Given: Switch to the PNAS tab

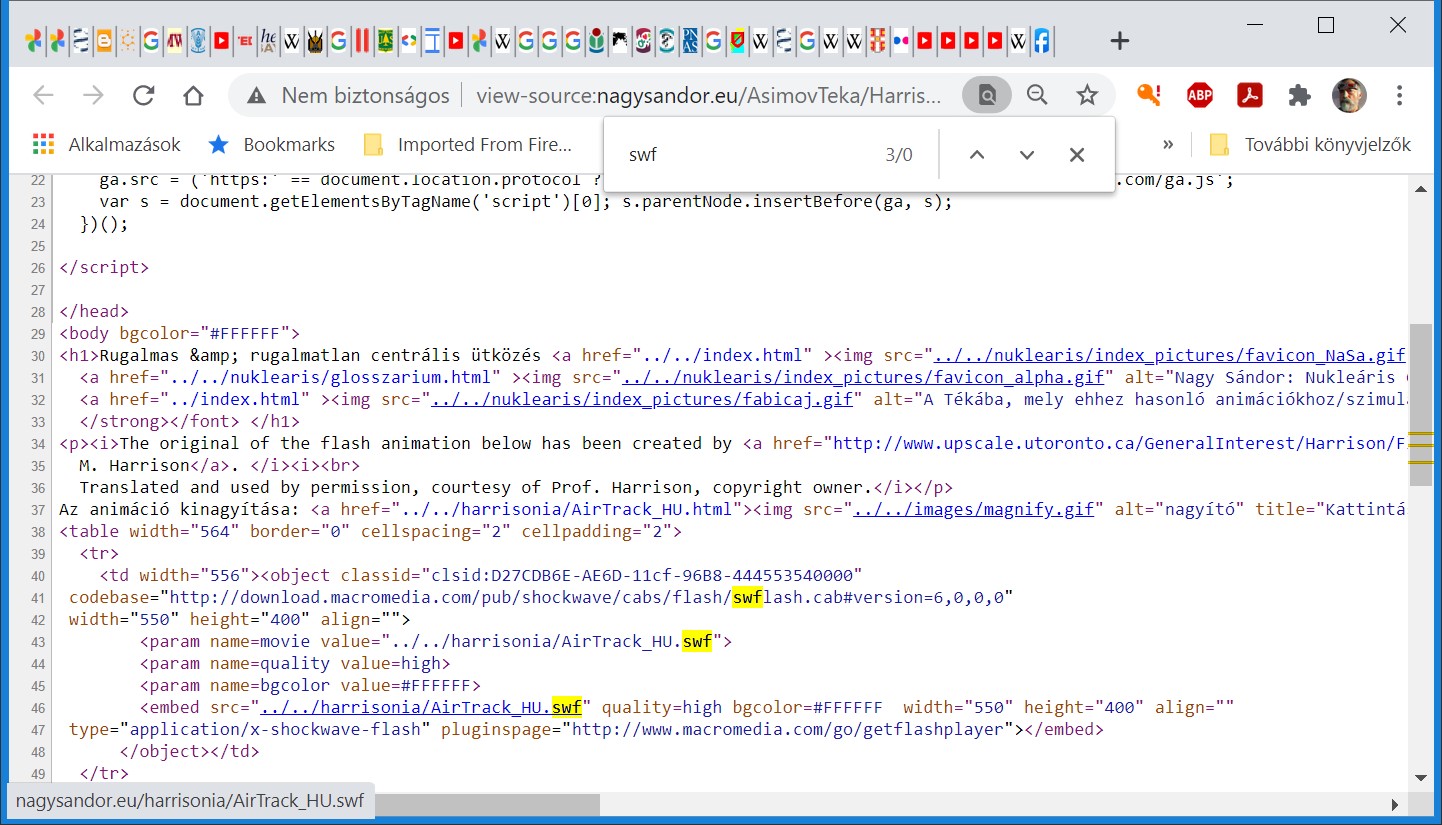Looking at the screenshot, I should tap(690, 41).
